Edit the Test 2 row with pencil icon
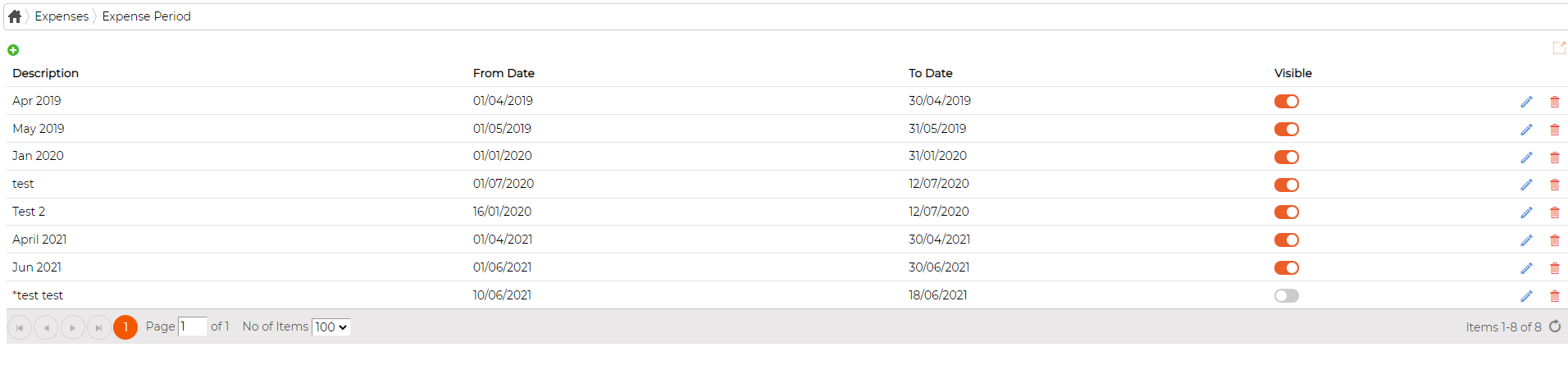The height and width of the screenshot is (379, 1568). [1526, 212]
